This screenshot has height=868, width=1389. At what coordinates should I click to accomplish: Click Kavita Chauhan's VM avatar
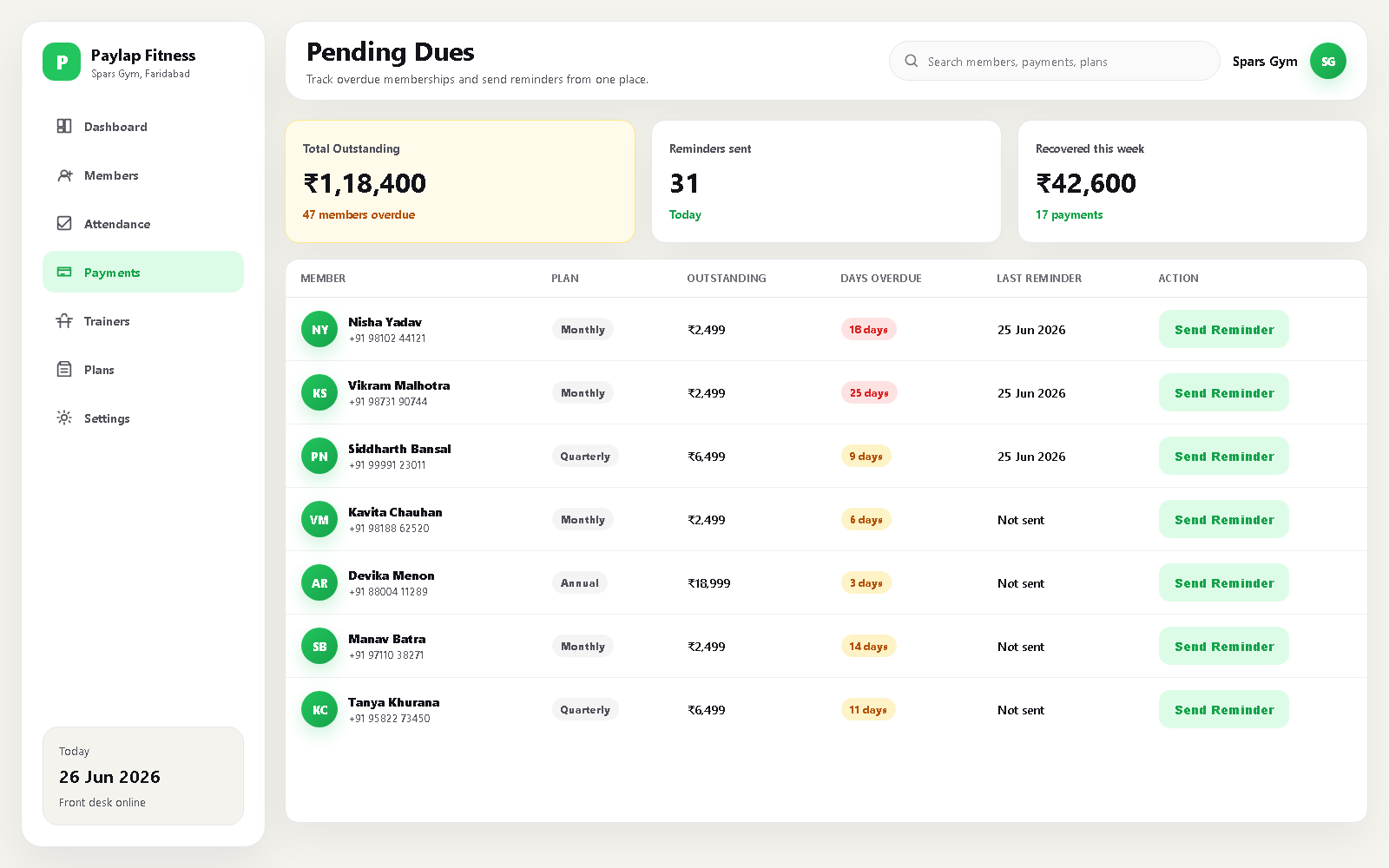coord(319,519)
